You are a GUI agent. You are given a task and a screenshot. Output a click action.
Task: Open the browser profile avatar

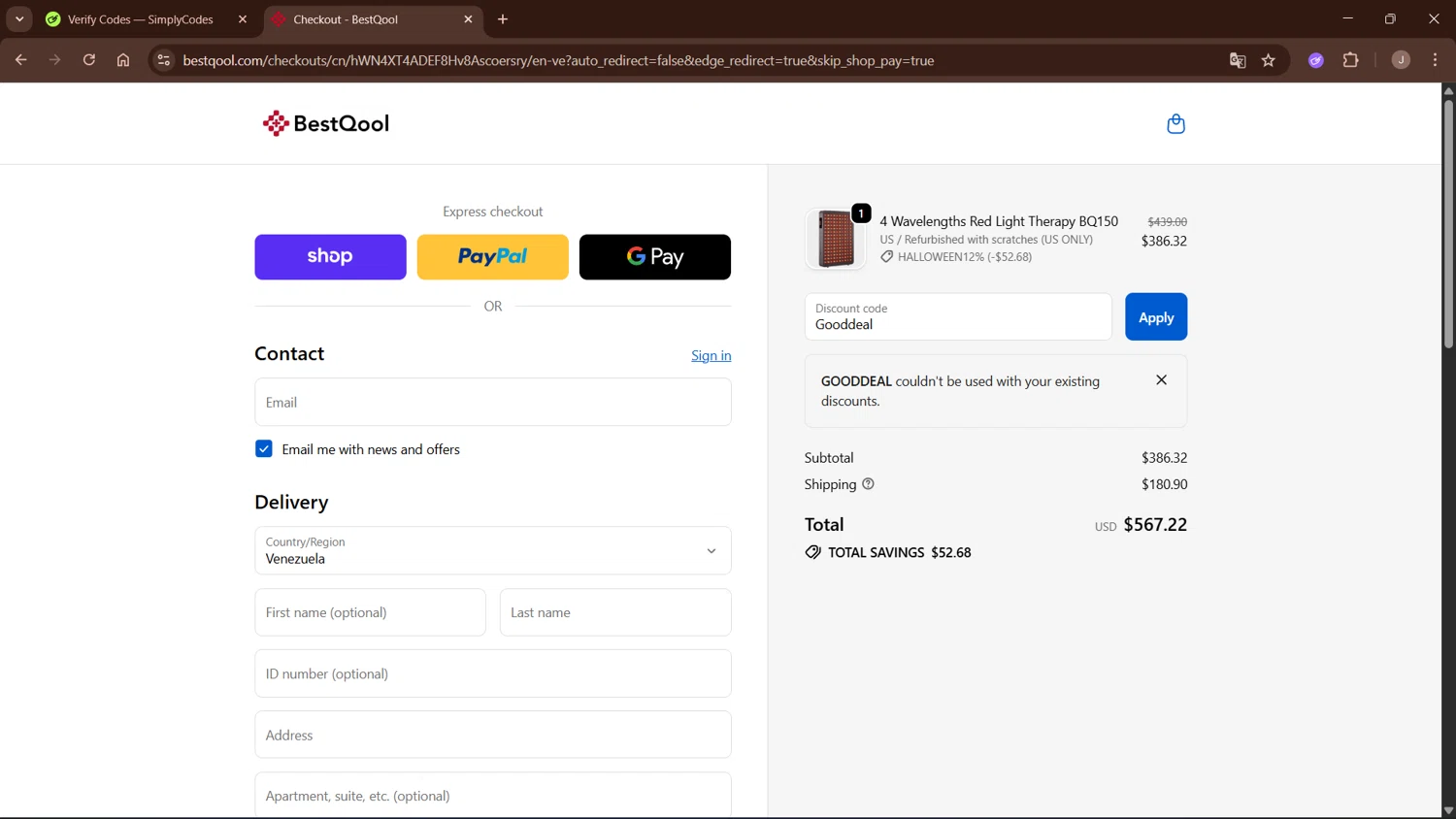click(x=1401, y=60)
